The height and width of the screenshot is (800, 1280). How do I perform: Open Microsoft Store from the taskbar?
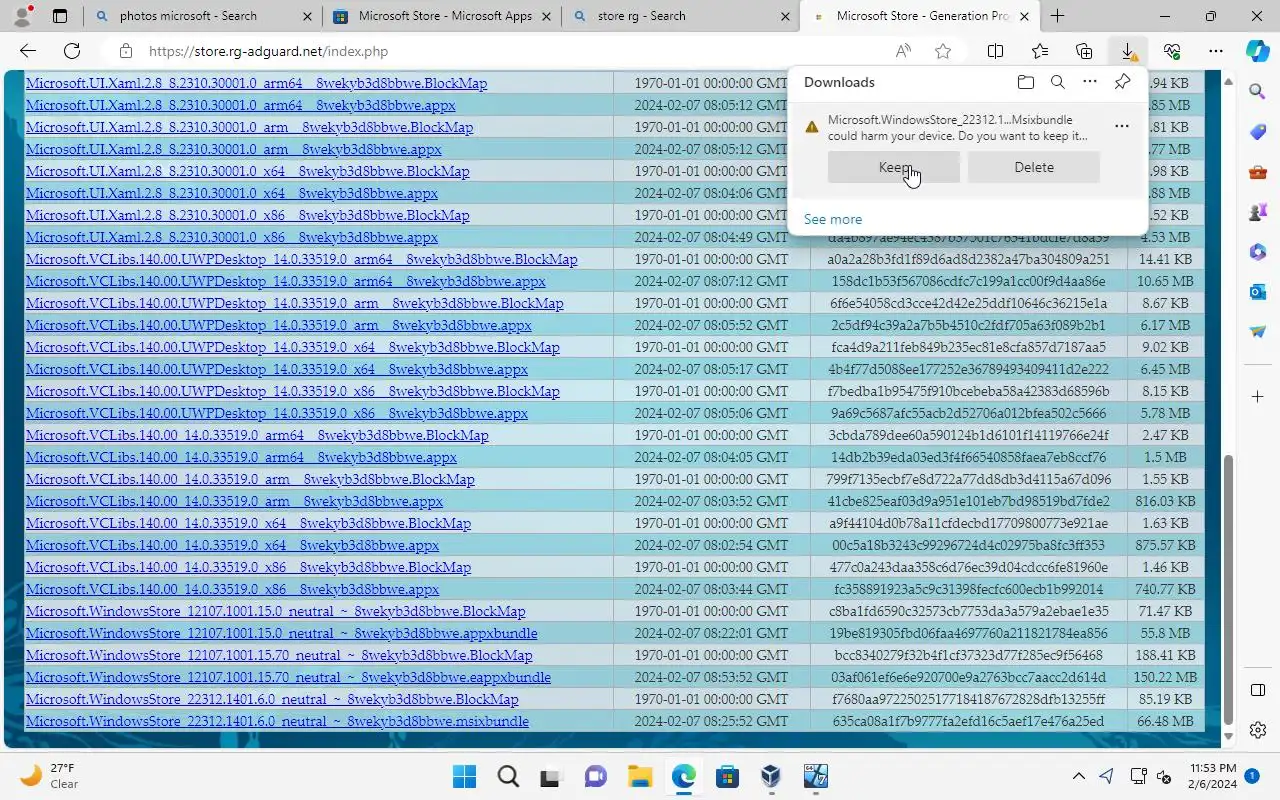728,776
